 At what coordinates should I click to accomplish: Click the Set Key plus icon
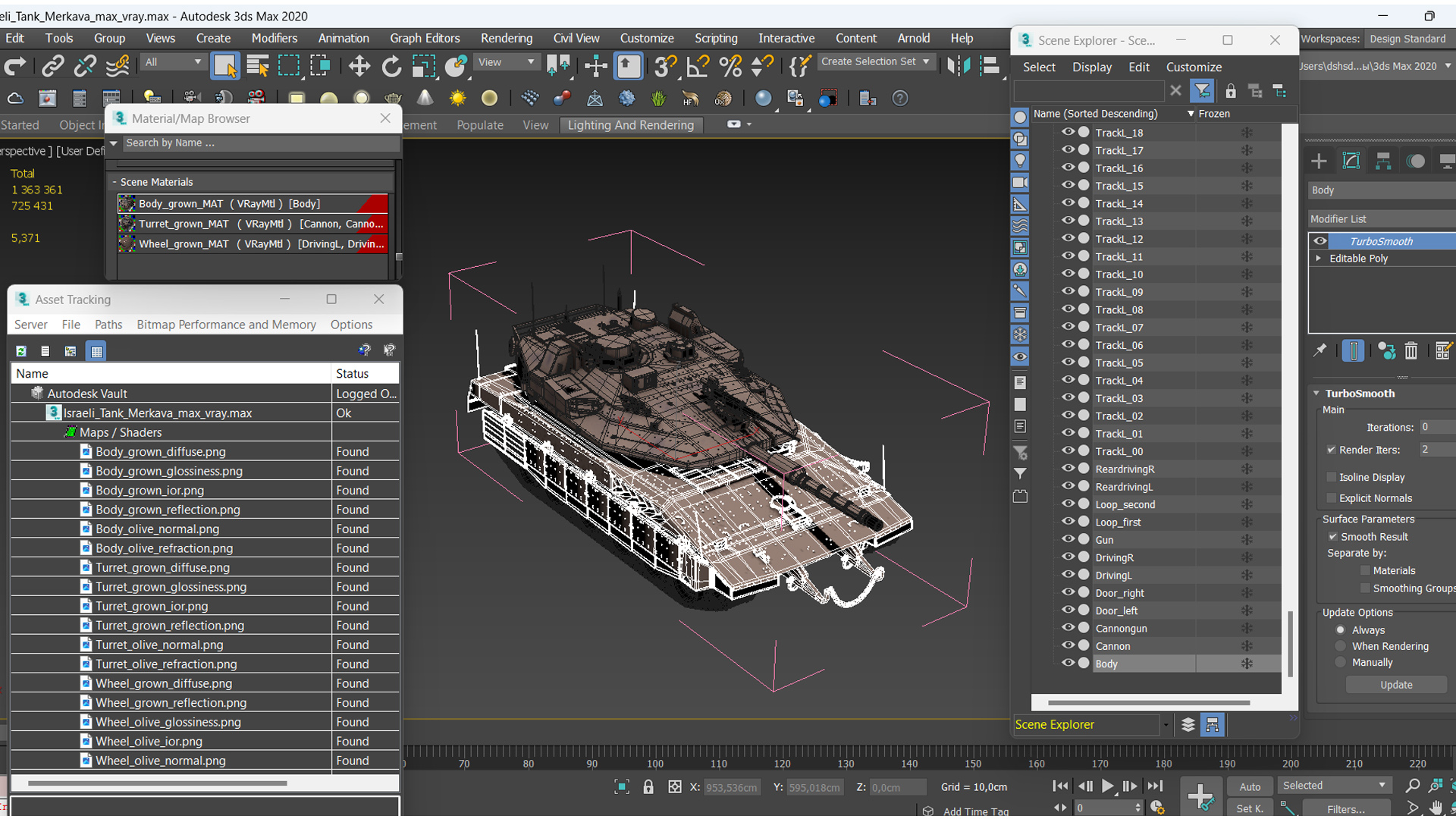pos(1200,797)
